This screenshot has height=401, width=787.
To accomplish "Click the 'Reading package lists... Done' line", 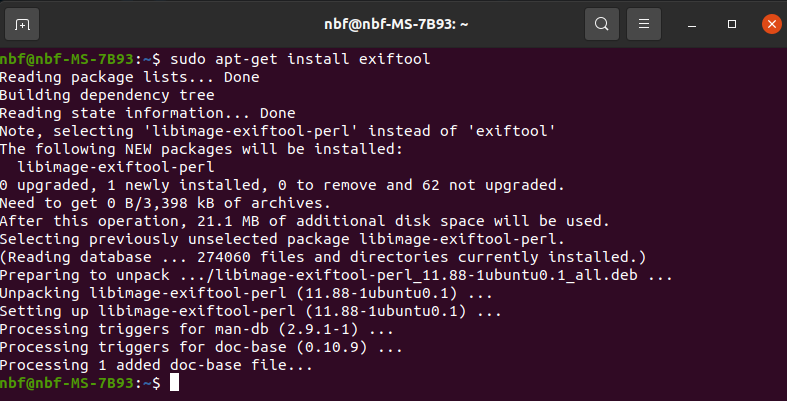I will tap(129, 77).
